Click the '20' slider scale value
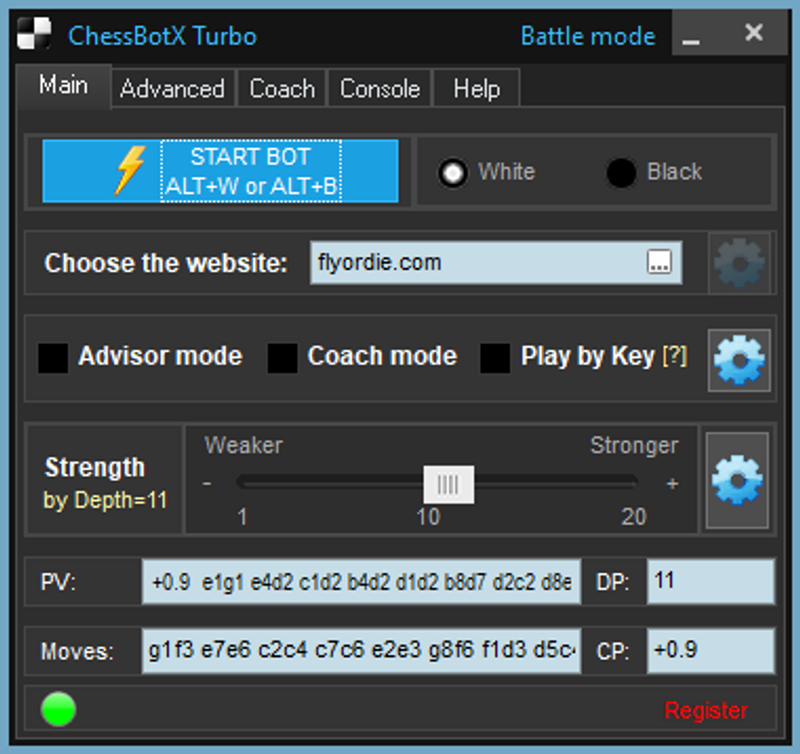The image size is (800, 754). pyautogui.click(x=634, y=517)
